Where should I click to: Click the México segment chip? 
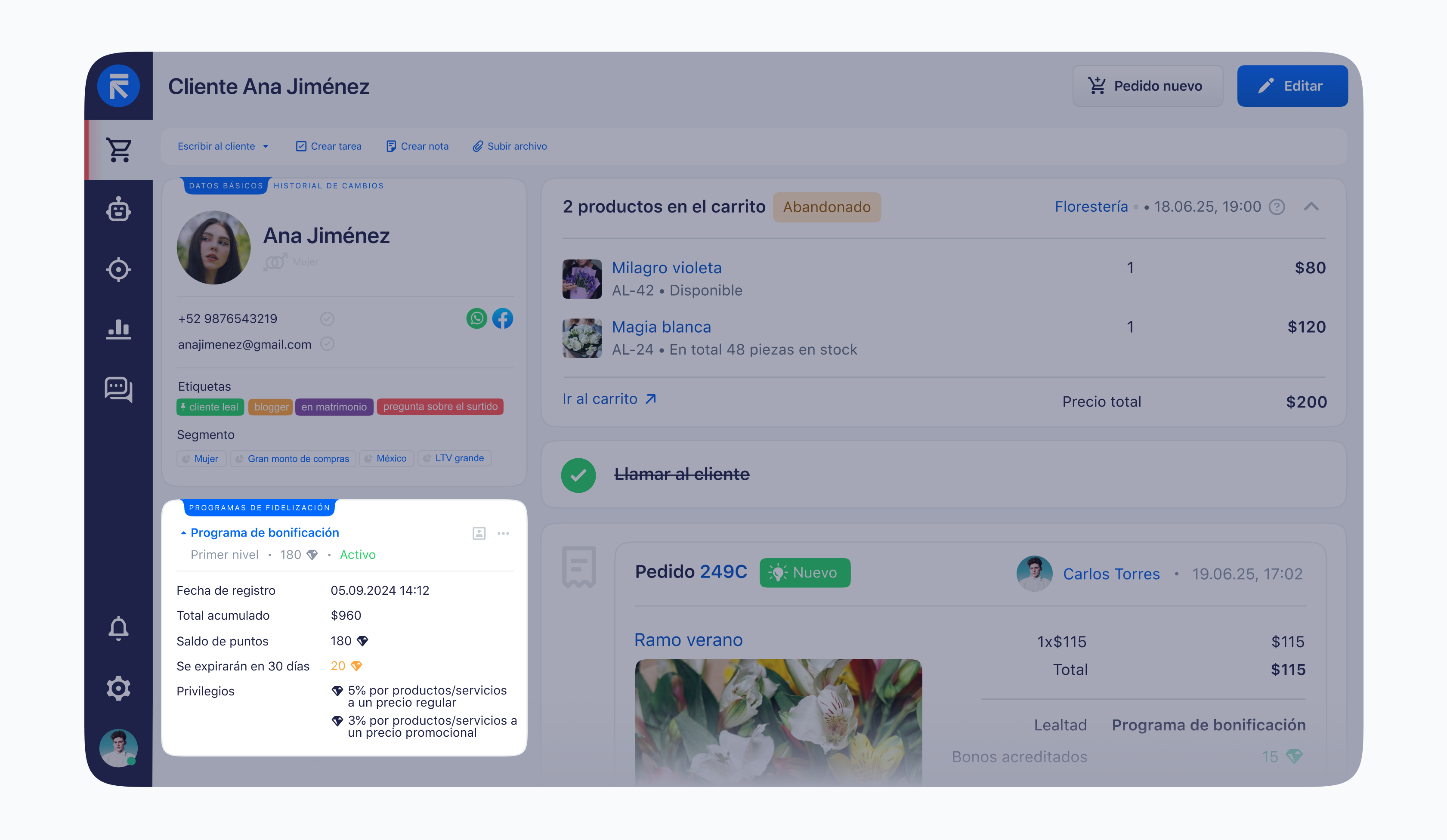pos(386,458)
